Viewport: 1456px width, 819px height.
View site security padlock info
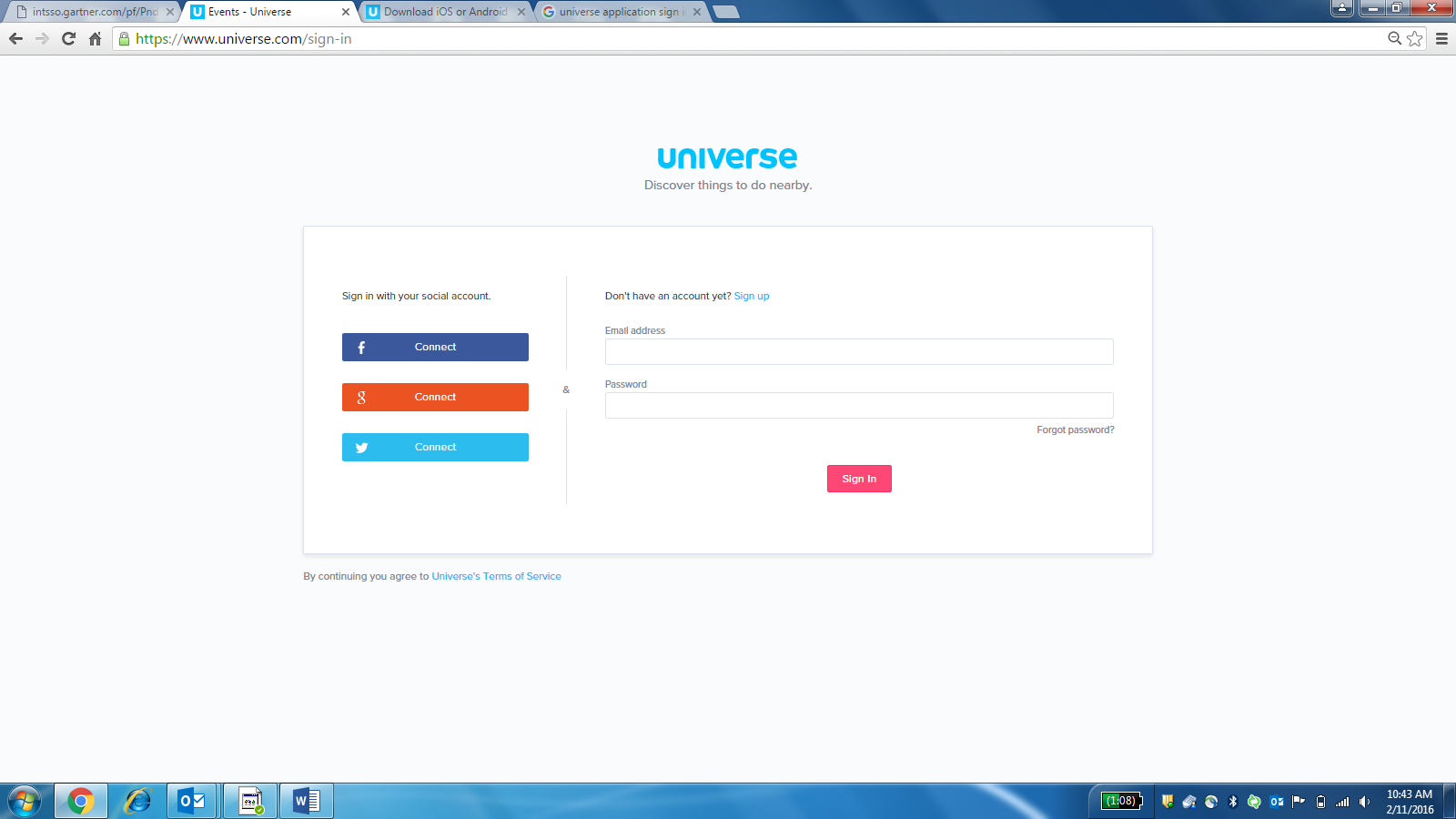[125, 39]
